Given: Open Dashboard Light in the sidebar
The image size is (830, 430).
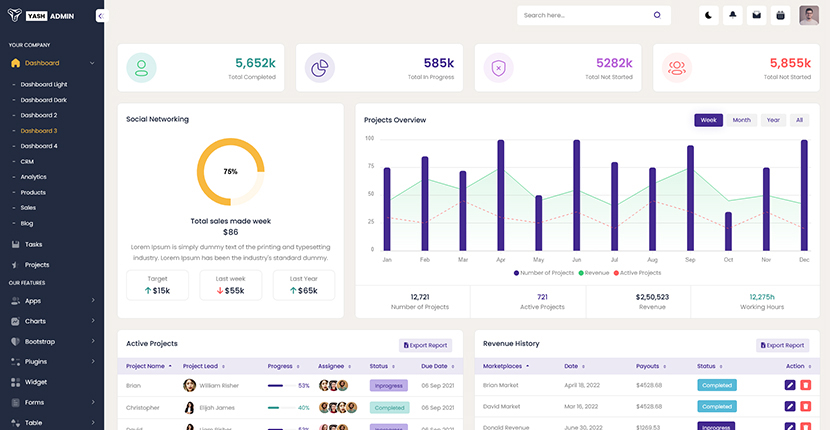Looking at the screenshot, I should point(44,84).
